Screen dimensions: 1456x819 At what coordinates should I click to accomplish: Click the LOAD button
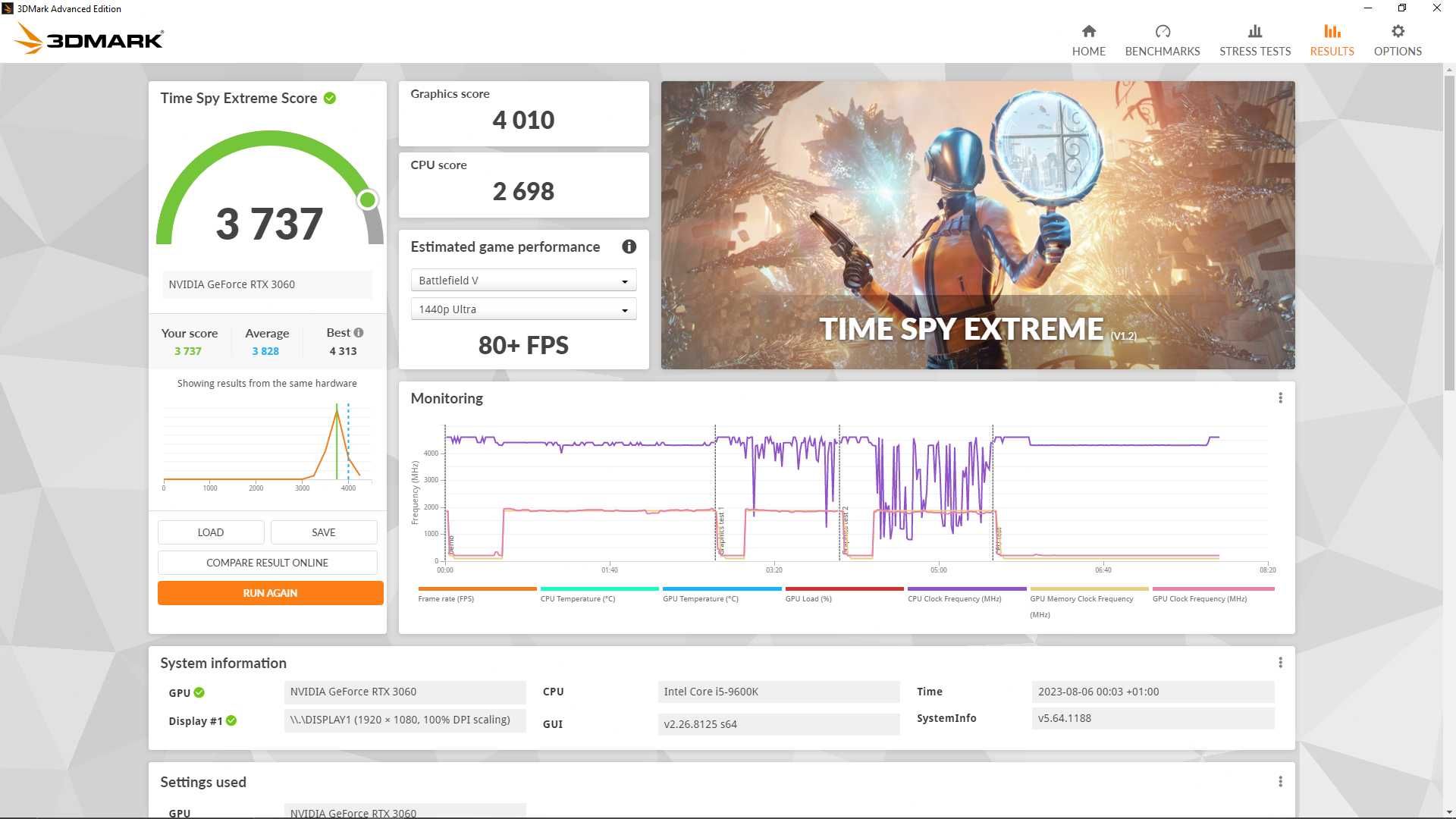(211, 532)
